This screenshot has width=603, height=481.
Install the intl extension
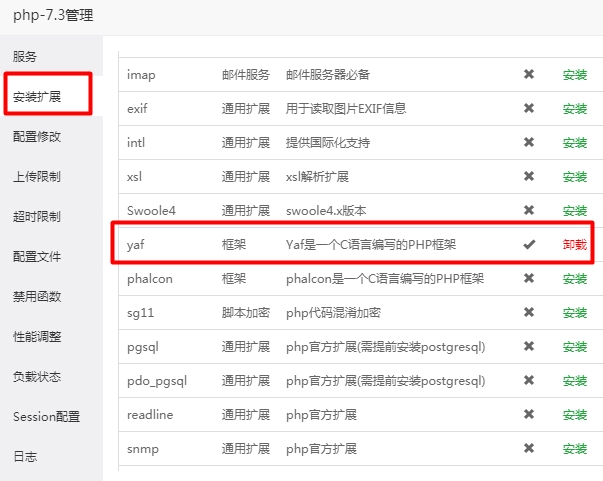[x=575, y=143]
